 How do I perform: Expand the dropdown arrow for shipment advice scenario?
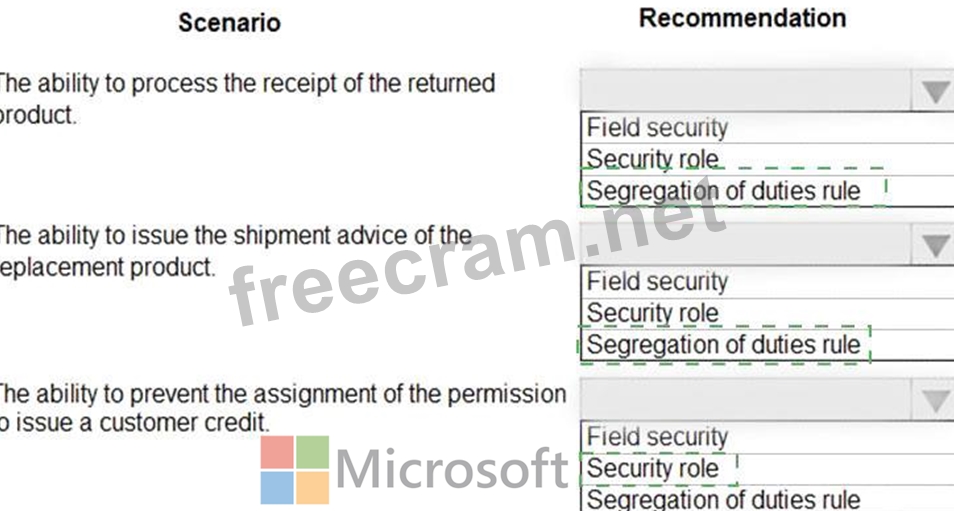tap(935, 246)
